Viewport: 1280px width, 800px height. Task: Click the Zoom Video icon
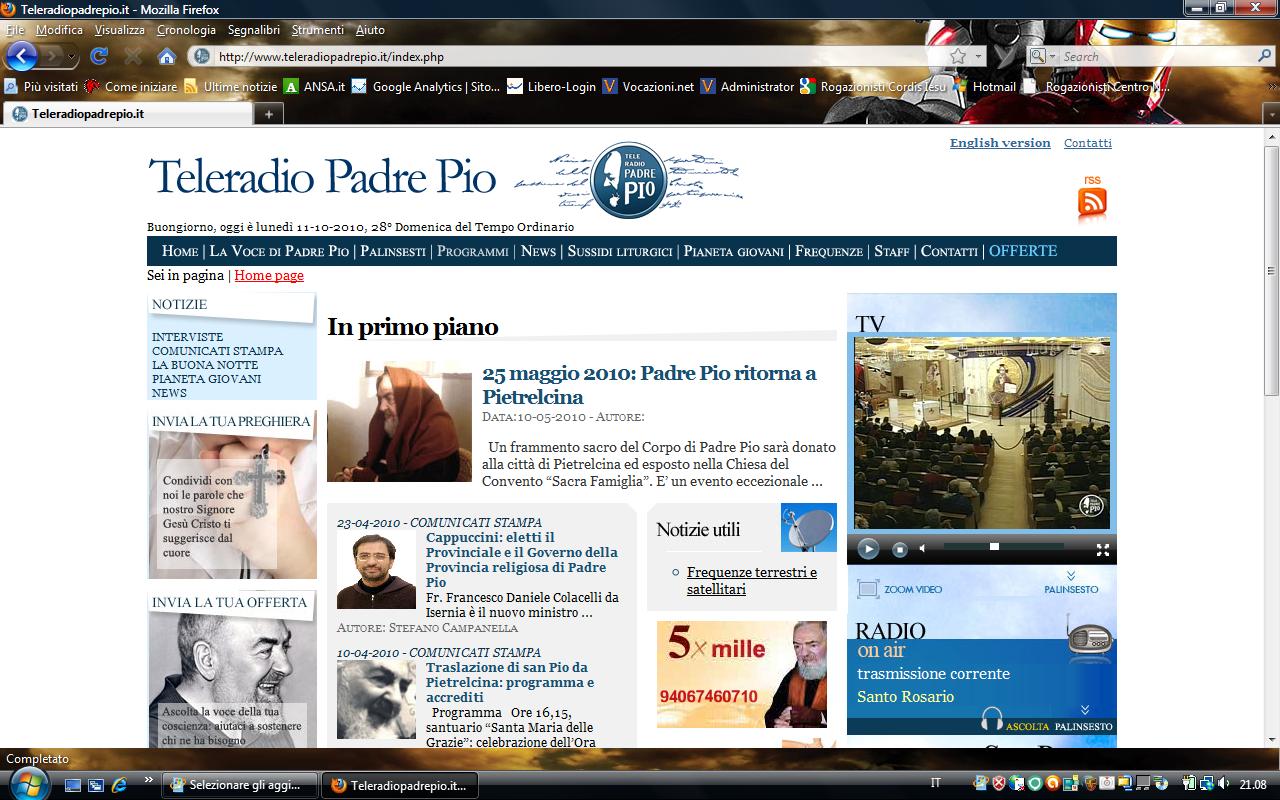866,589
